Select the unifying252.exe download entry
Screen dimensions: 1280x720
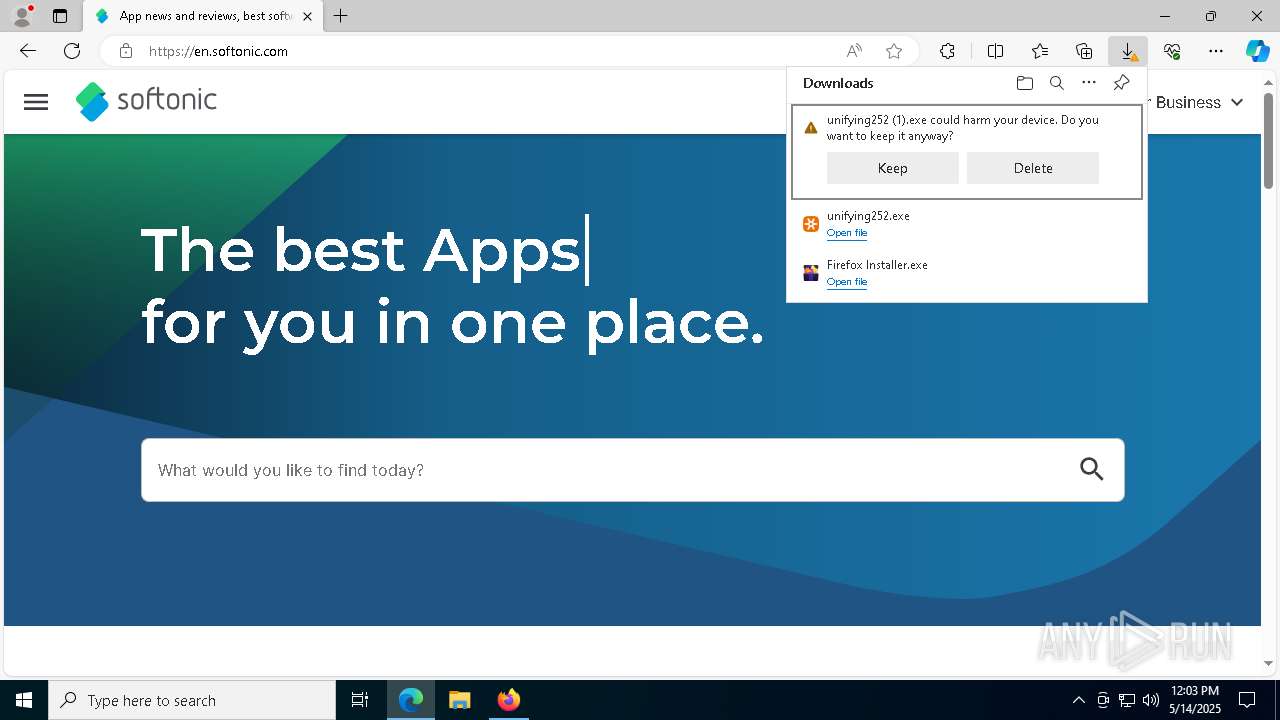pyautogui.click(x=967, y=224)
